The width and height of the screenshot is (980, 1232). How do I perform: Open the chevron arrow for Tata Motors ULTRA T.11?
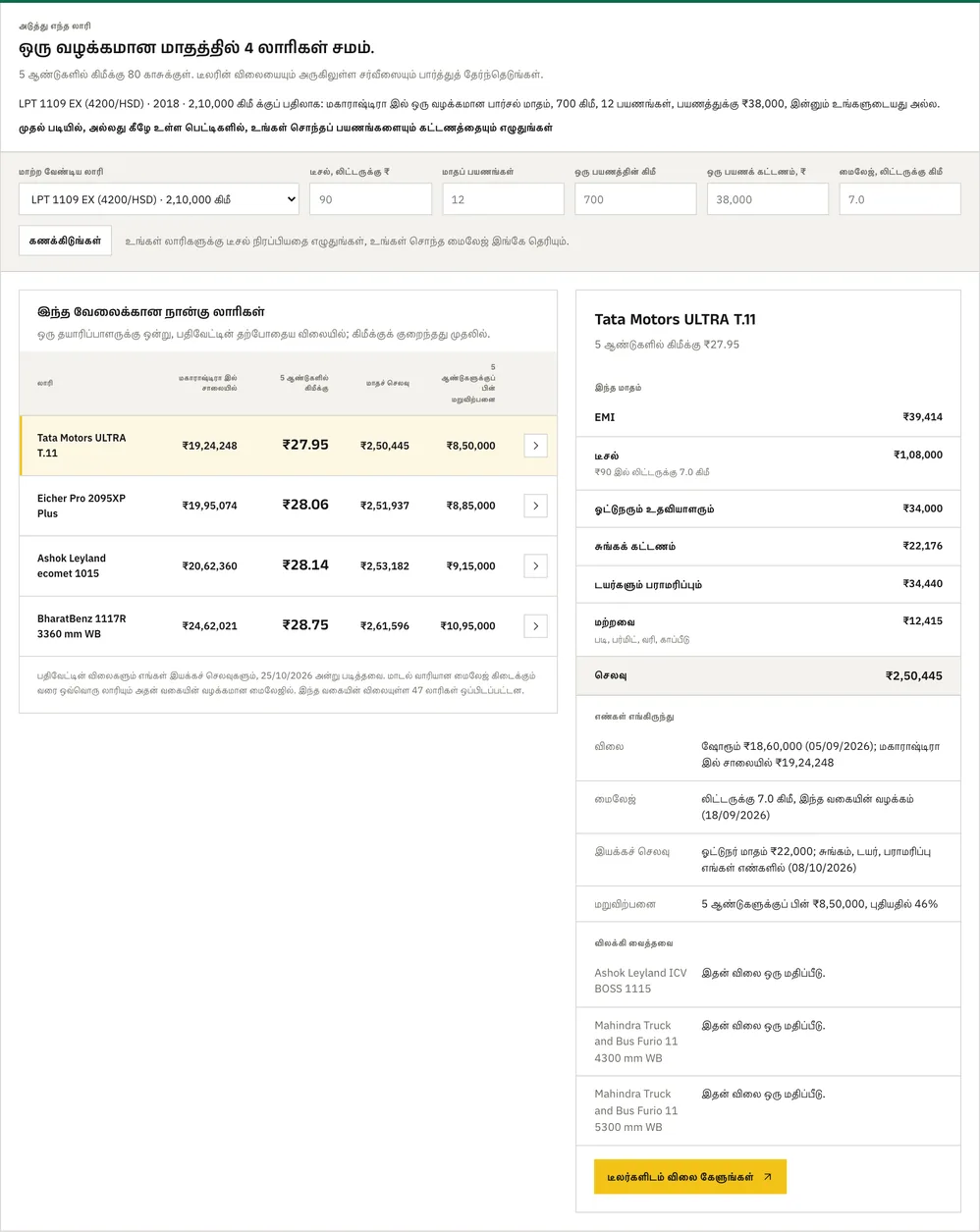tap(535, 446)
